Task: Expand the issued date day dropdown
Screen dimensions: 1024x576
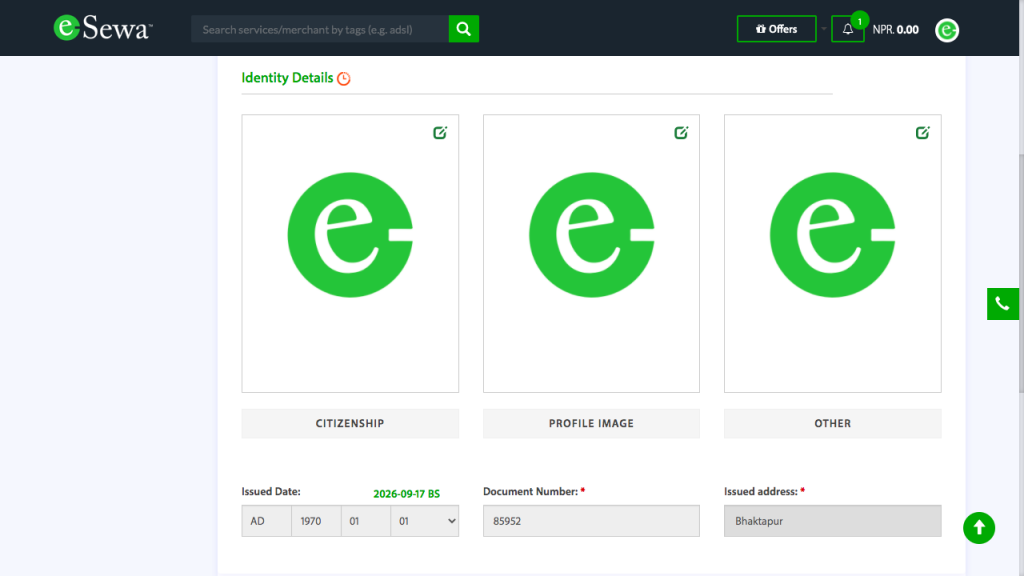Action: click(x=424, y=521)
